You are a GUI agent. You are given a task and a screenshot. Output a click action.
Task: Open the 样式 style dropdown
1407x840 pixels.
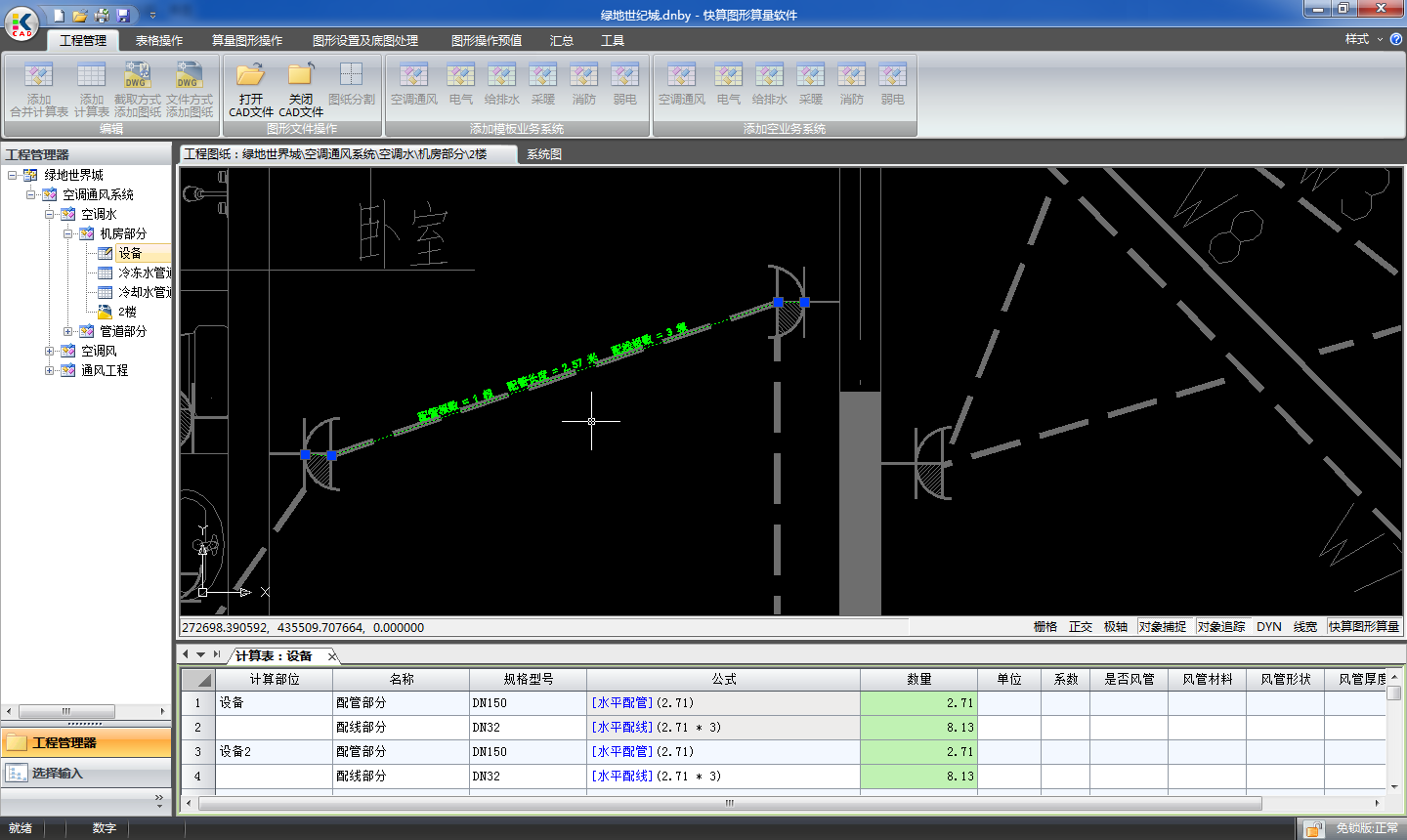click(x=1364, y=39)
